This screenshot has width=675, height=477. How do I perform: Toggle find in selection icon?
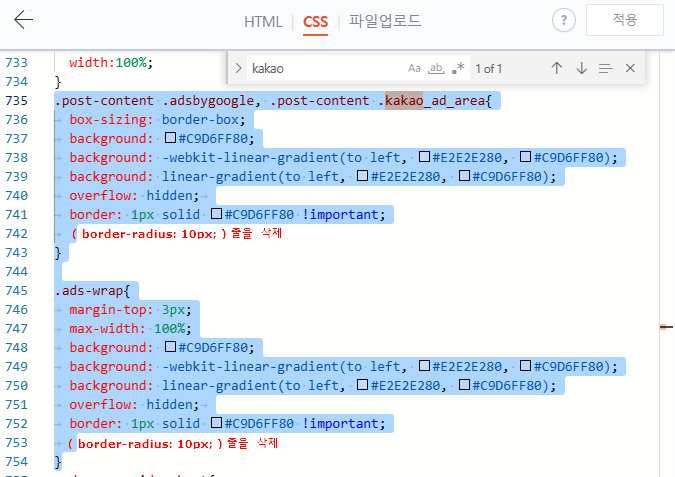[606, 68]
